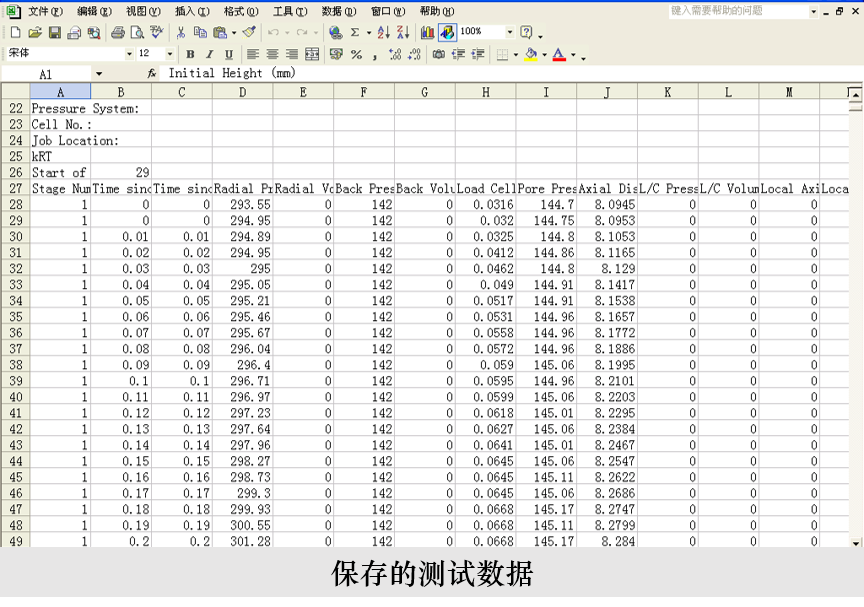The image size is (864, 607).
Task: Select column header A
Action: (60, 91)
